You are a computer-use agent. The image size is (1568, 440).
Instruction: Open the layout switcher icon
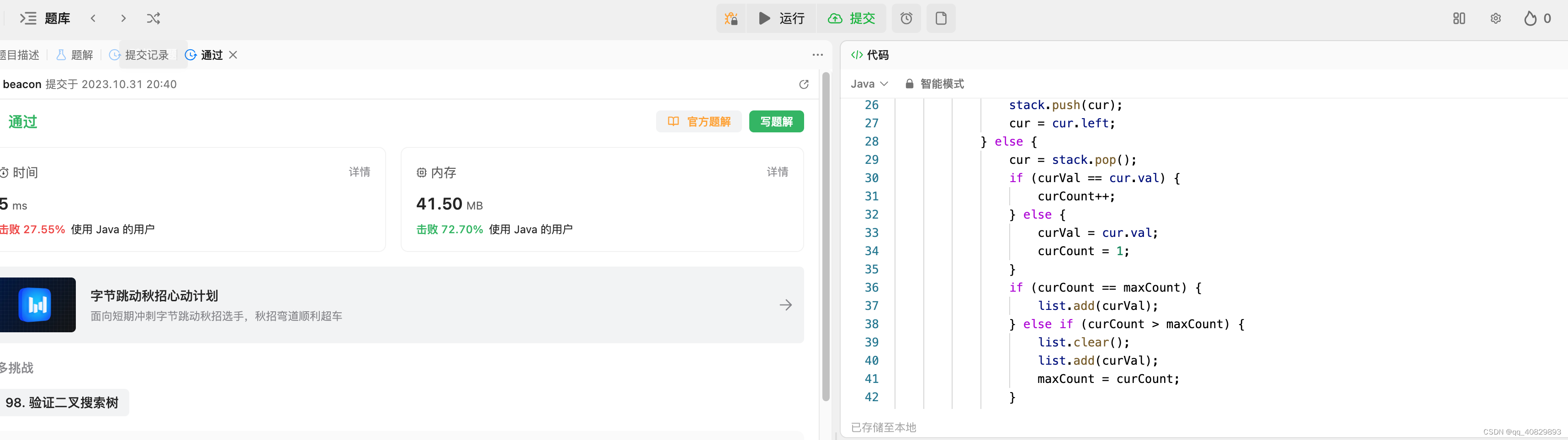point(1459,18)
